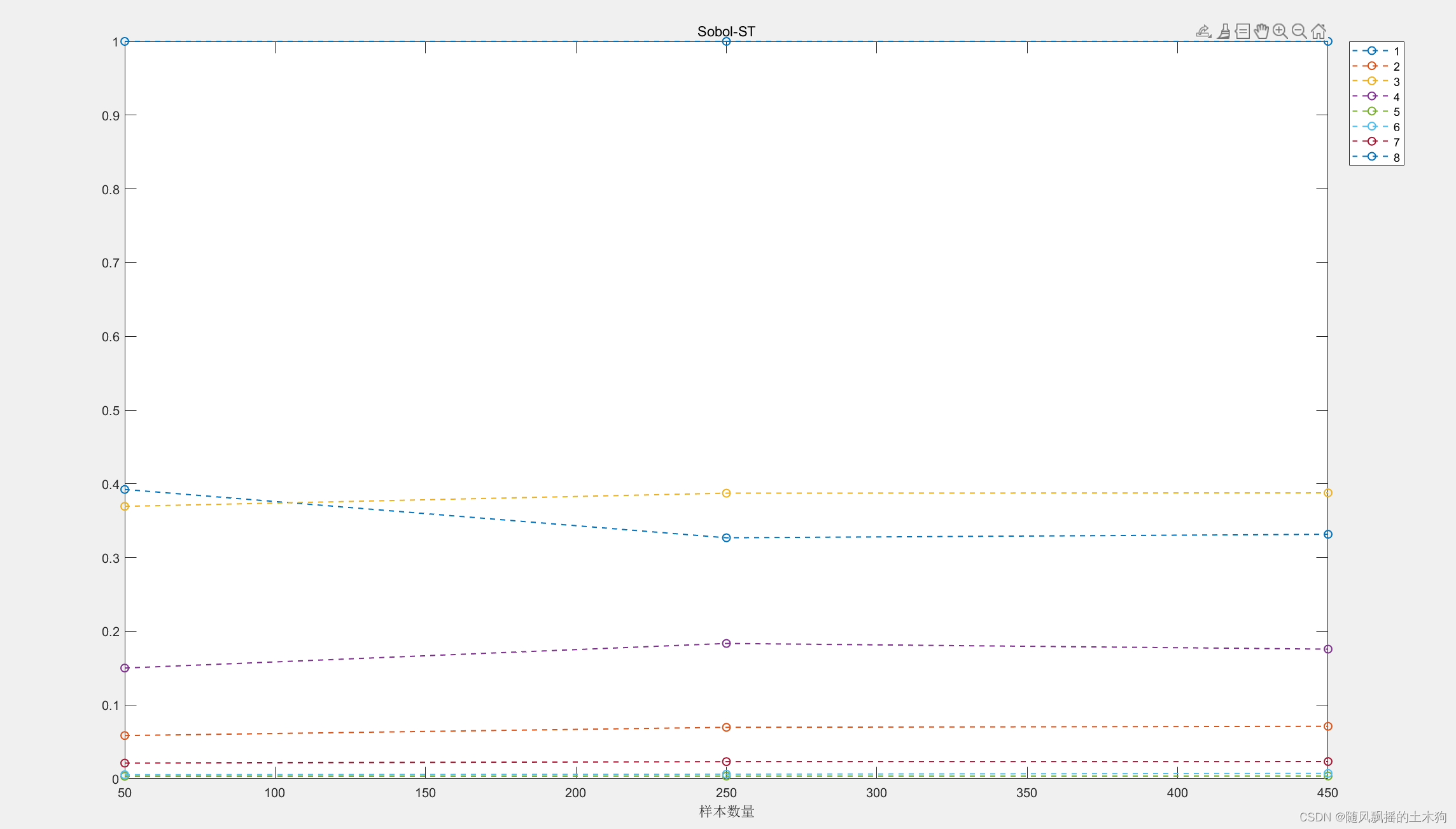Select the x-axis label "样本数量"
Viewport: 1456px width, 829px height.
[x=726, y=811]
